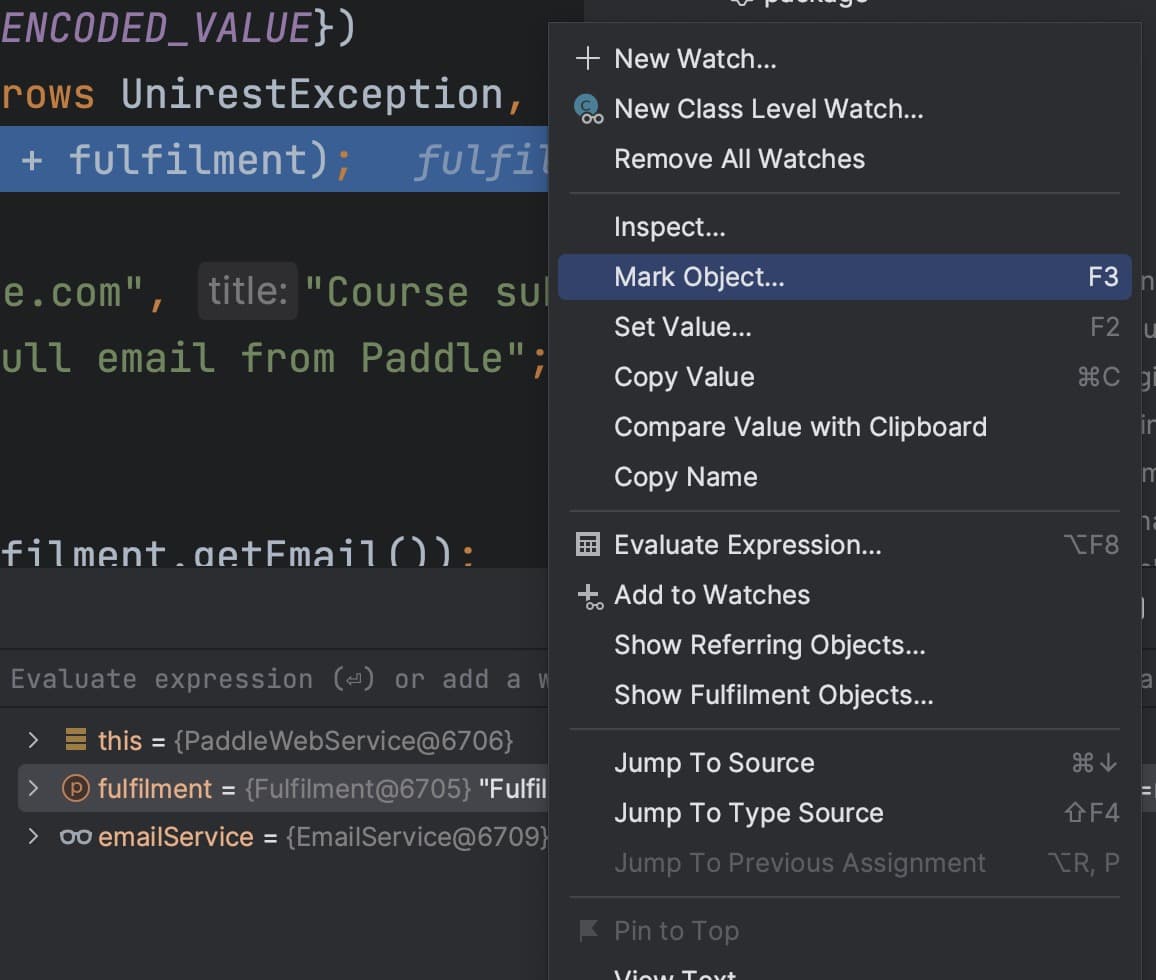This screenshot has height=980, width=1156.
Task: Click the calculator icon beside Evaluate Expression
Action: point(587,544)
